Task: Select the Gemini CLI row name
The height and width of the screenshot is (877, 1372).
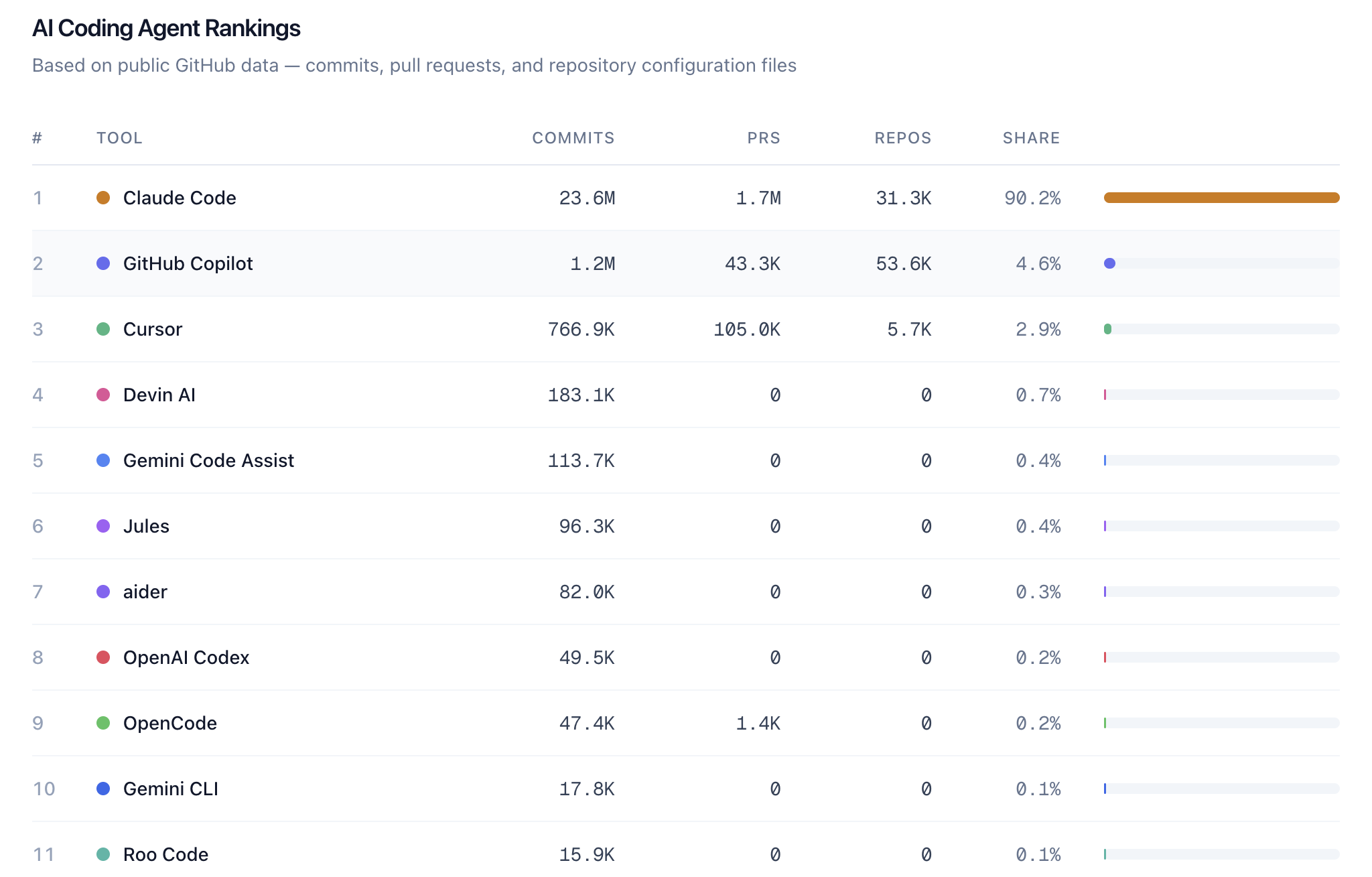Action: (x=171, y=789)
